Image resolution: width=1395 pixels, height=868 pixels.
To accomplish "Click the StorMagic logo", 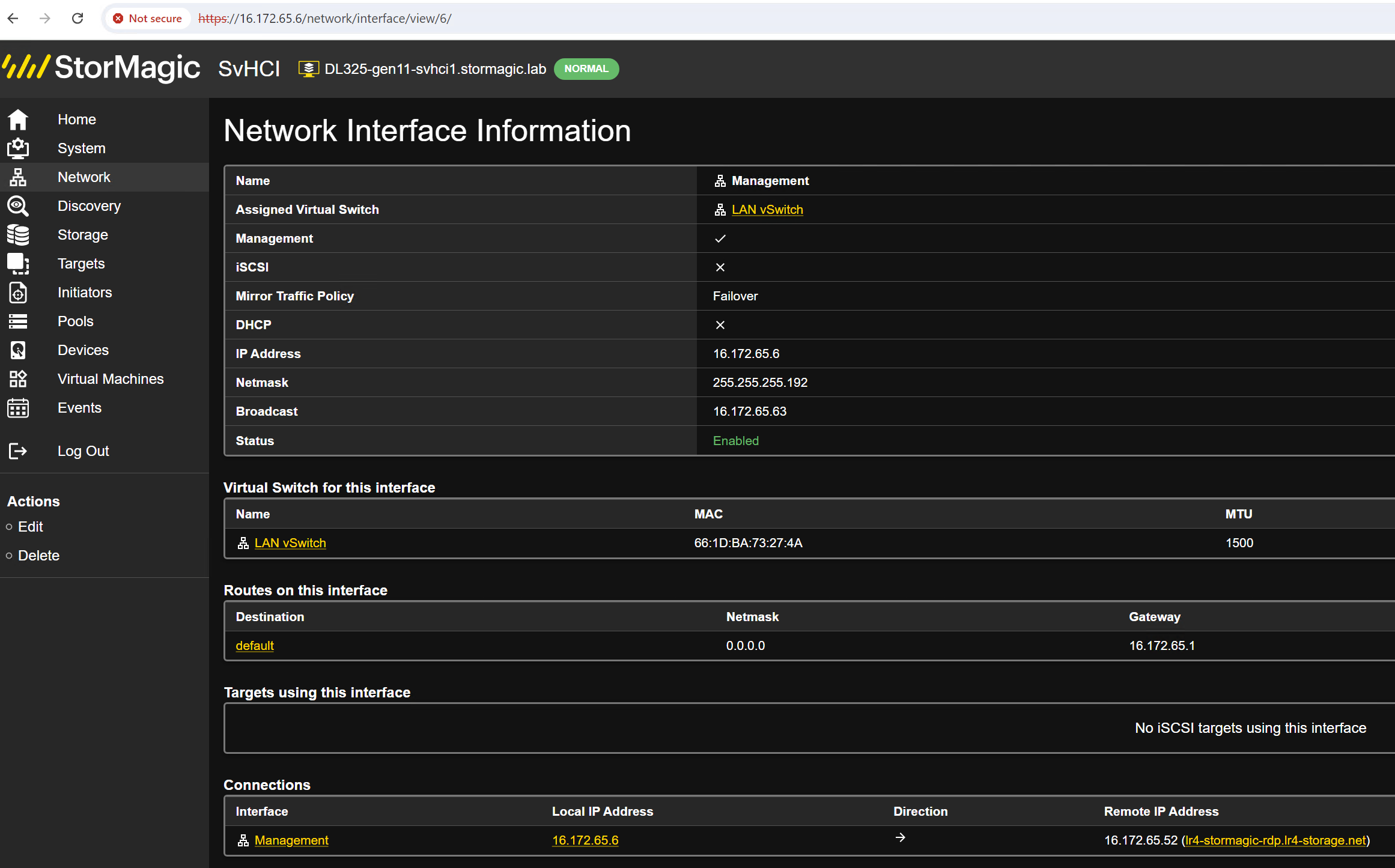I will click(102, 67).
